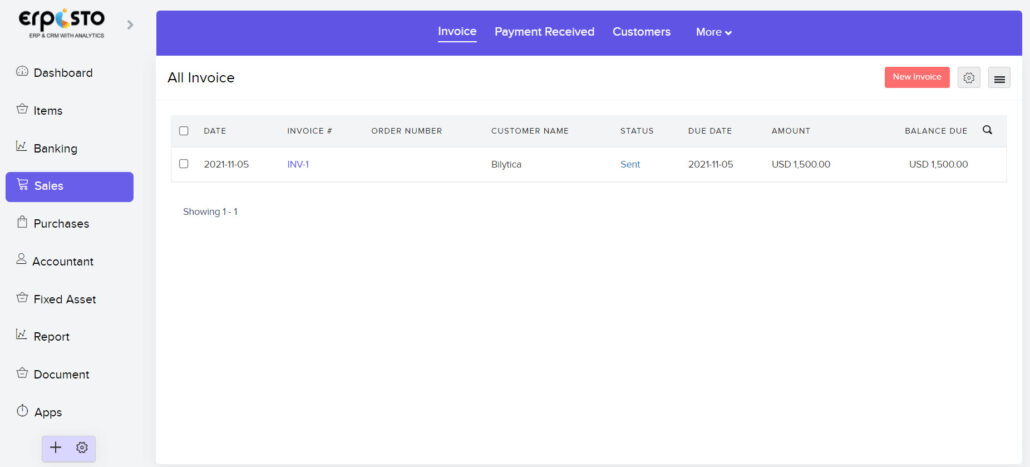Open the INV-1 invoice link
Screen dimensions: 1030x467
pos(298,164)
